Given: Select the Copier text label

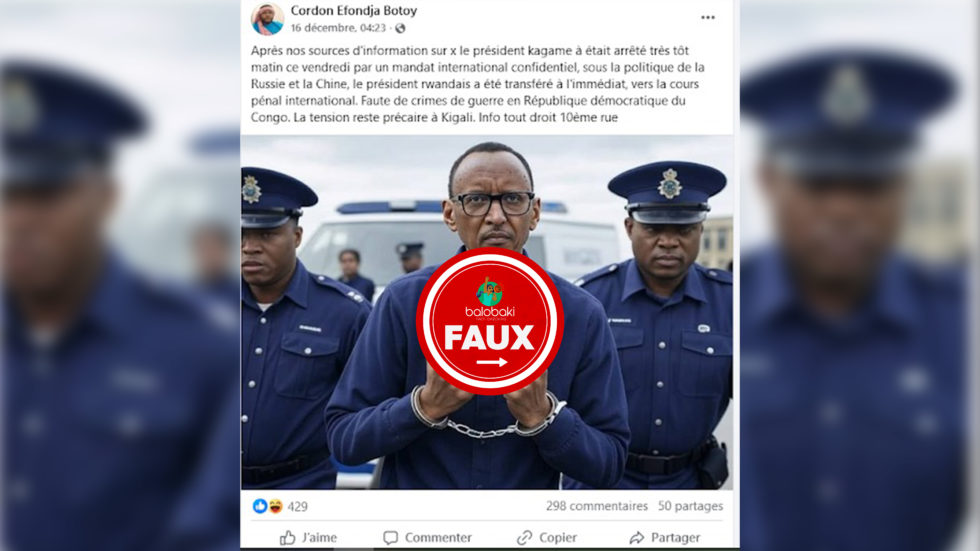Looking at the screenshot, I should tap(558, 538).
